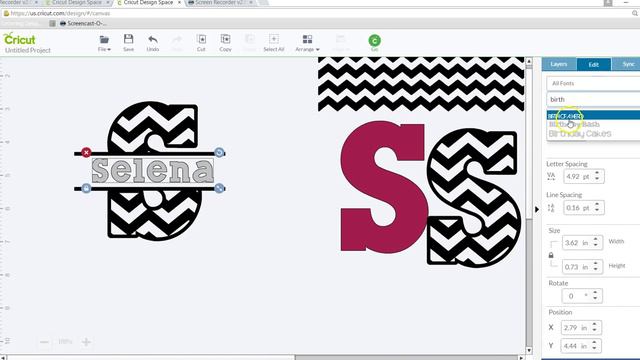Click the Position Y field
Screen dimensions: 640x360
[x=576, y=346]
